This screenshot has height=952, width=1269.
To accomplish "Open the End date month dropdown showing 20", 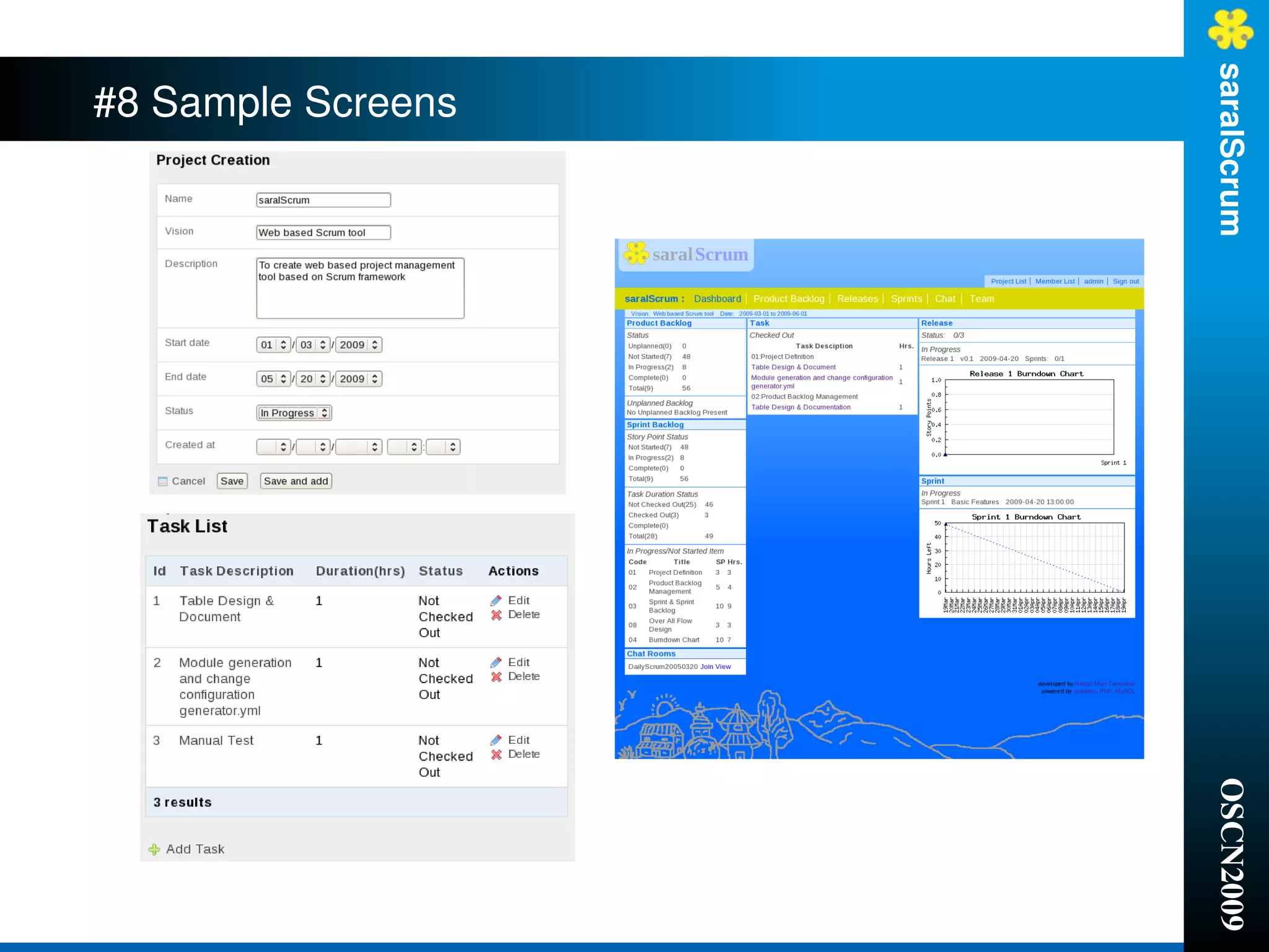I will [x=313, y=378].
